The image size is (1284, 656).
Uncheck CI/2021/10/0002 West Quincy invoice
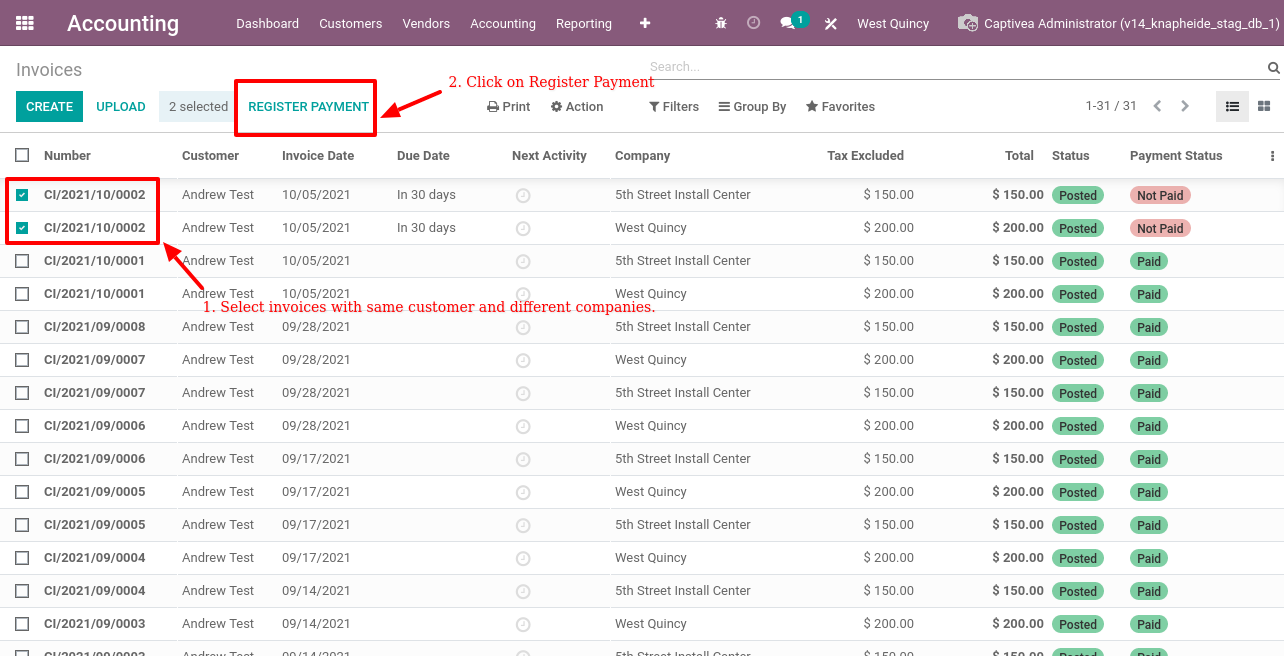[22, 228]
